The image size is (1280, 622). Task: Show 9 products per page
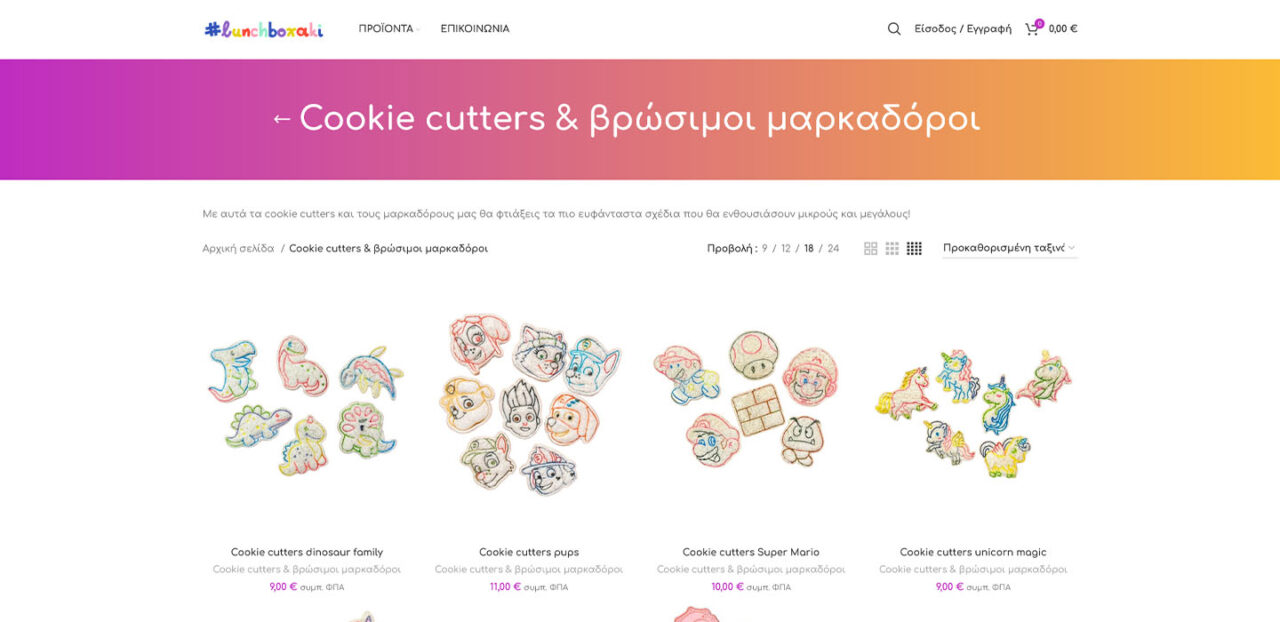[765, 248]
